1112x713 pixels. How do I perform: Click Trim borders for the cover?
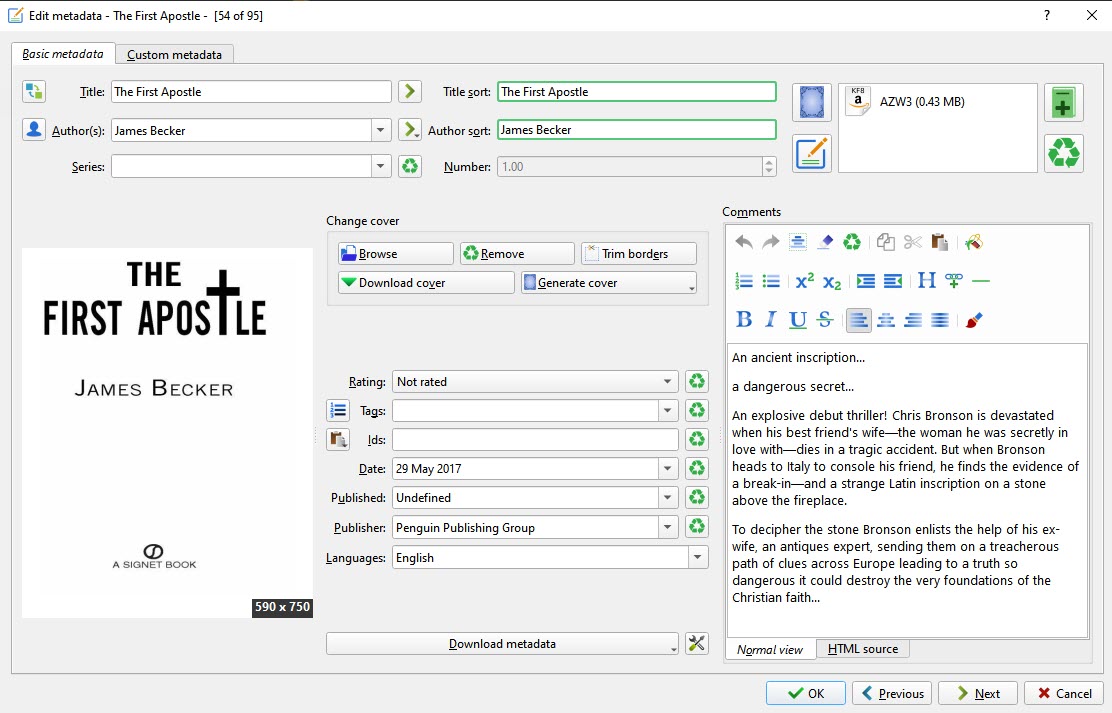pyautogui.click(x=638, y=253)
